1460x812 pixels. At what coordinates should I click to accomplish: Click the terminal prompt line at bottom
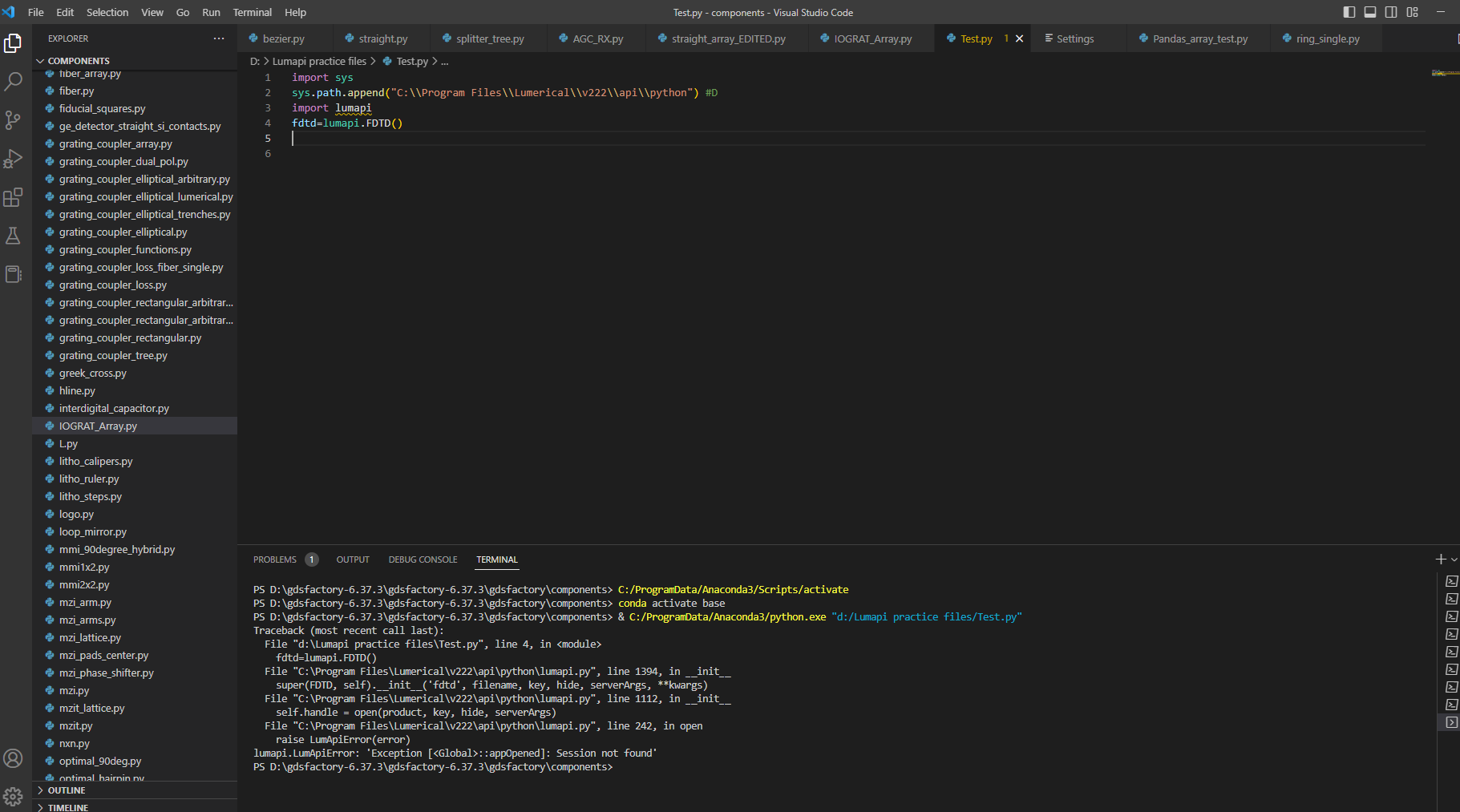pos(433,767)
